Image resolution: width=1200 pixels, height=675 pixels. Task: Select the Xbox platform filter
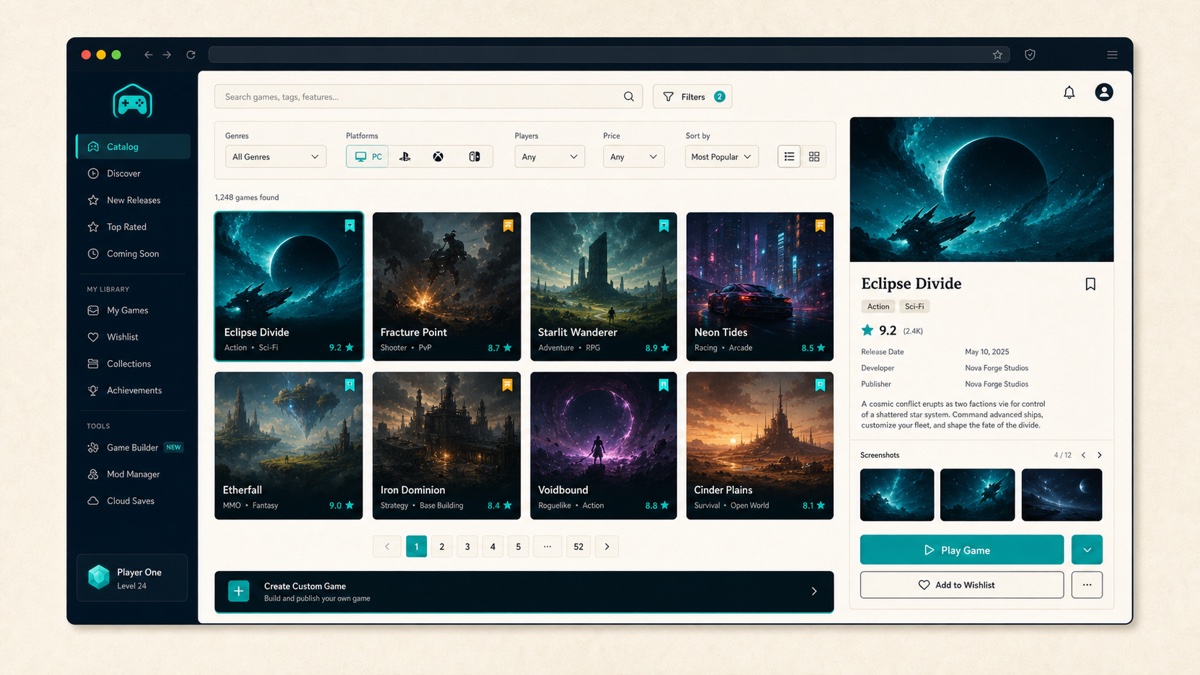[x=438, y=157]
